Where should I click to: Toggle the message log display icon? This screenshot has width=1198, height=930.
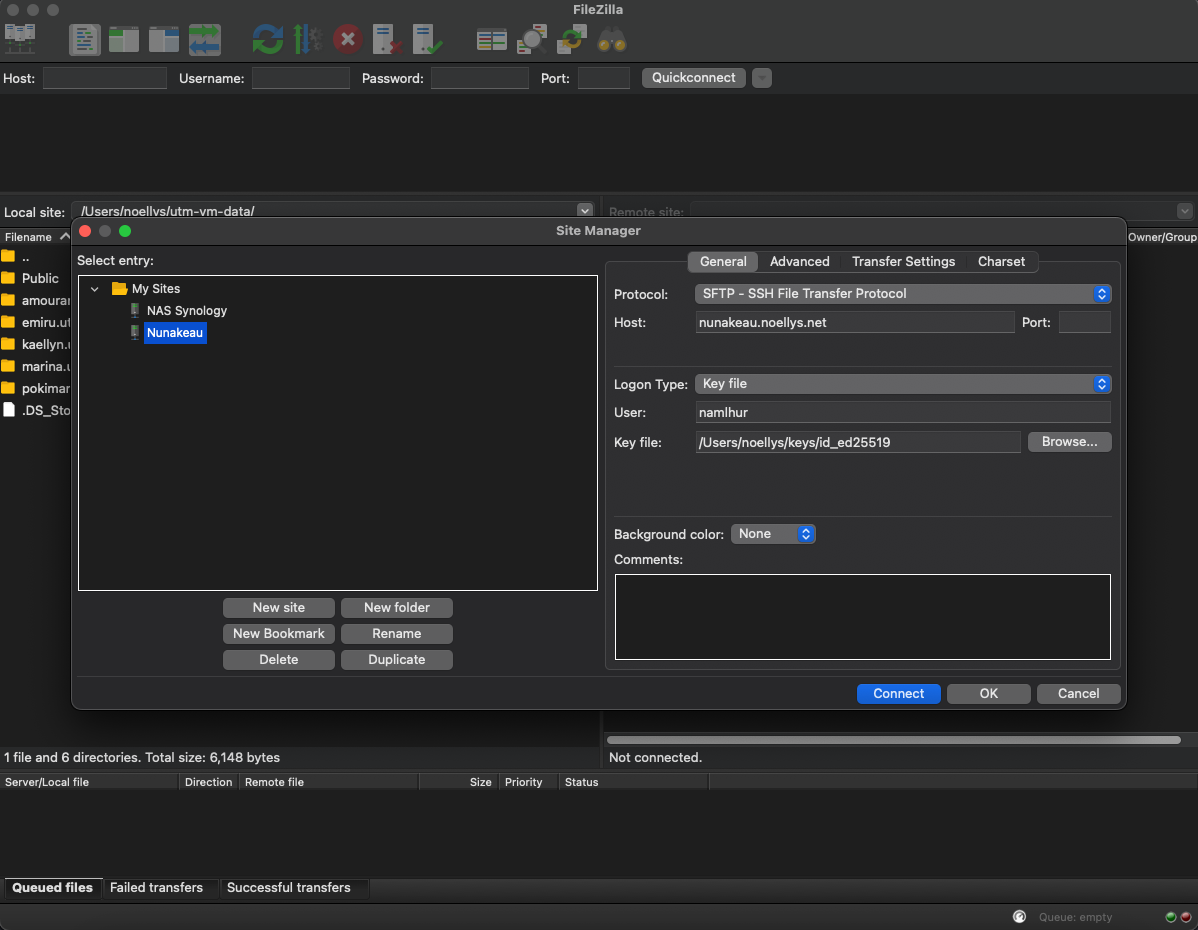coord(85,40)
